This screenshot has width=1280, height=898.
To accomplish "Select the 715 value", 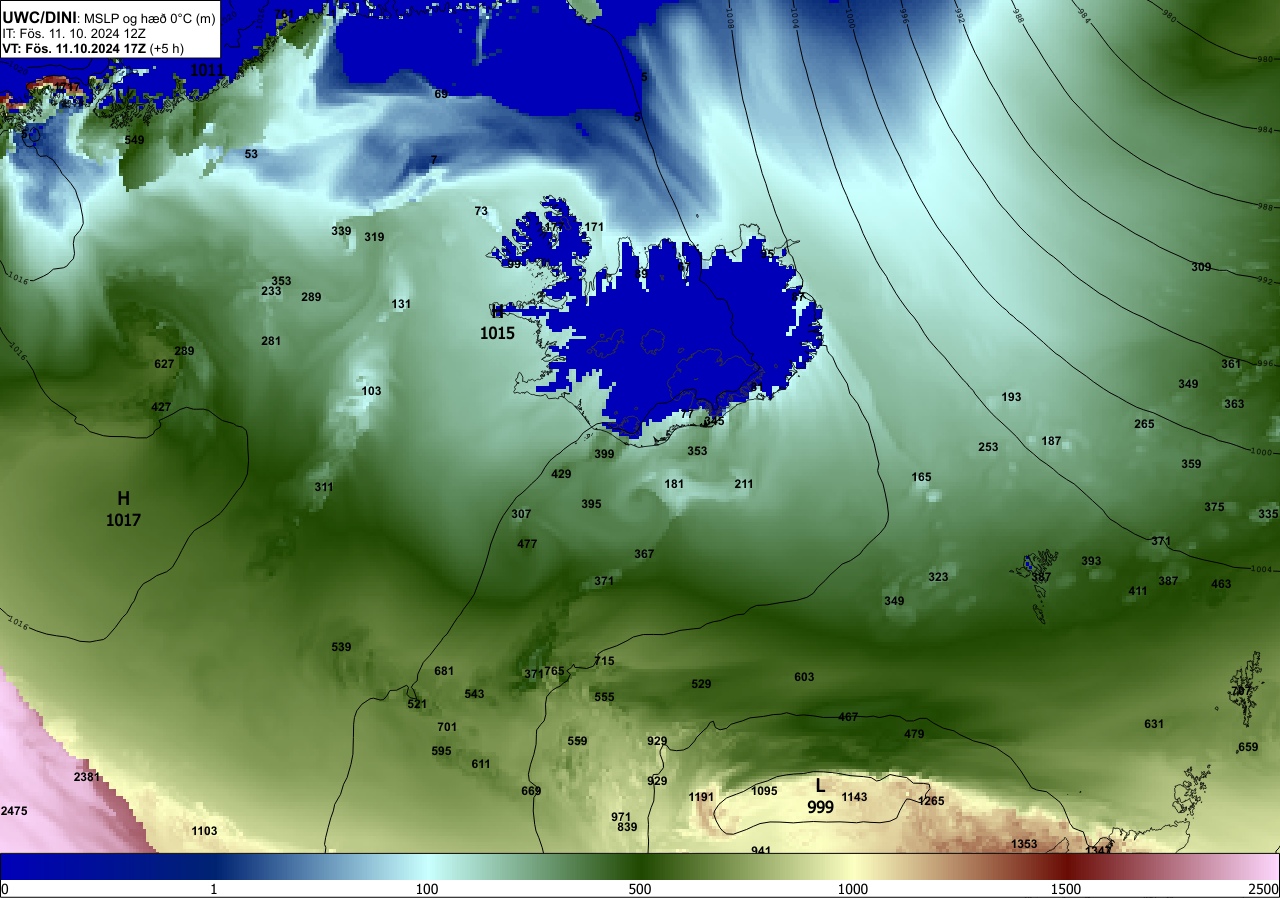I will (604, 661).
